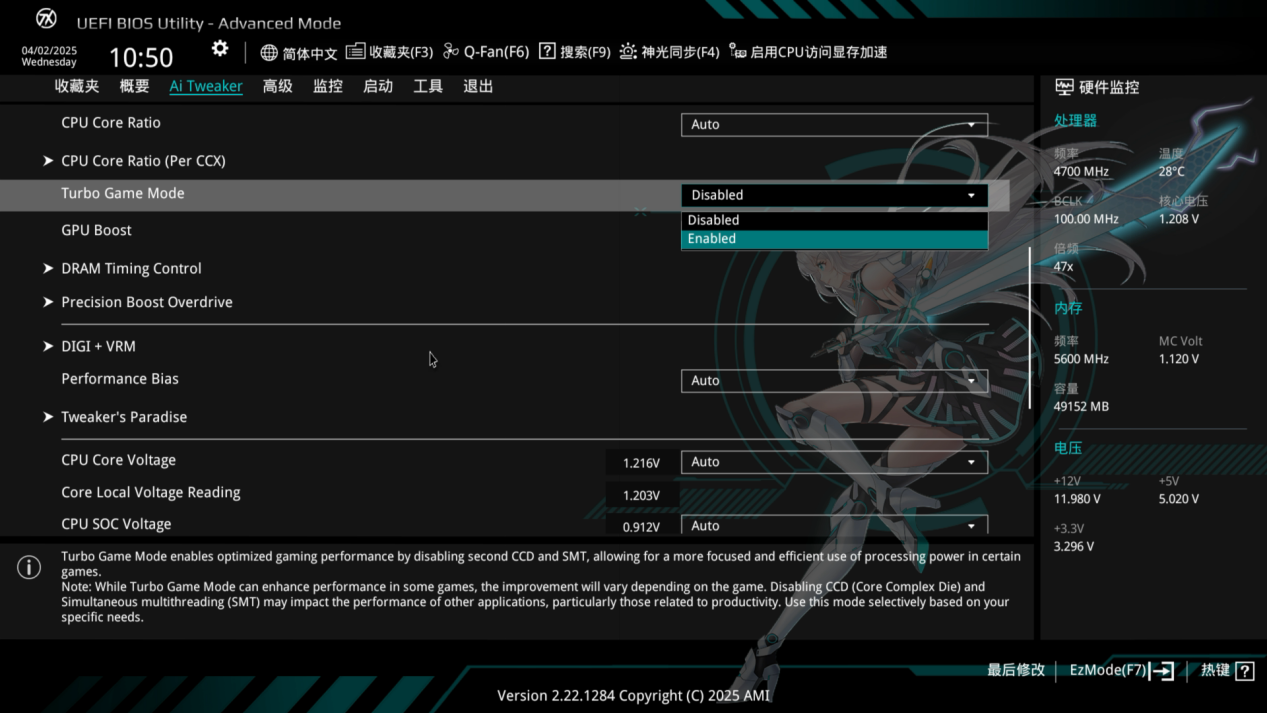Expand Precision Boost Overdrive section
The image size is (1267, 713).
[x=147, y=301]
